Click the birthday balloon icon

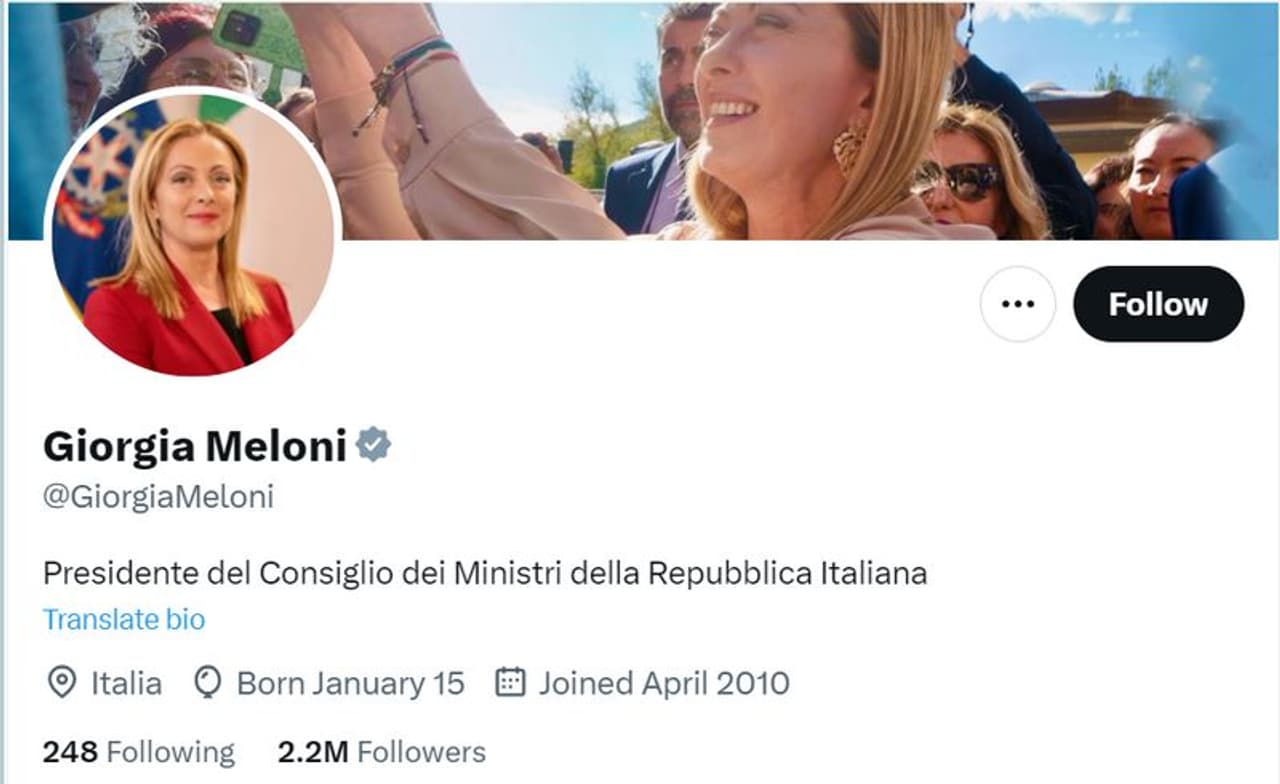click(207, 683)
